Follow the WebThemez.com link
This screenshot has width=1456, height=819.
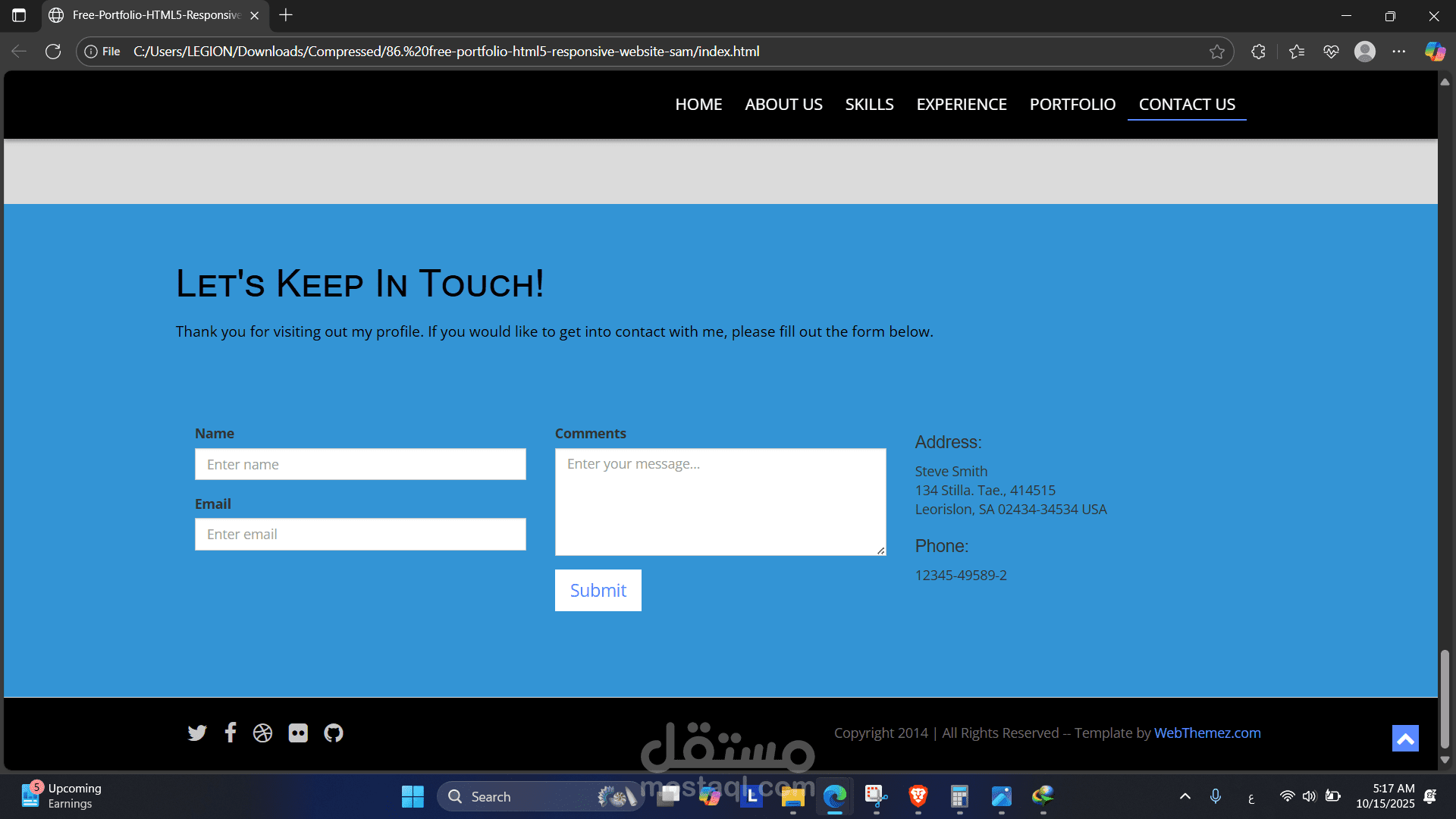point(1207,733)
